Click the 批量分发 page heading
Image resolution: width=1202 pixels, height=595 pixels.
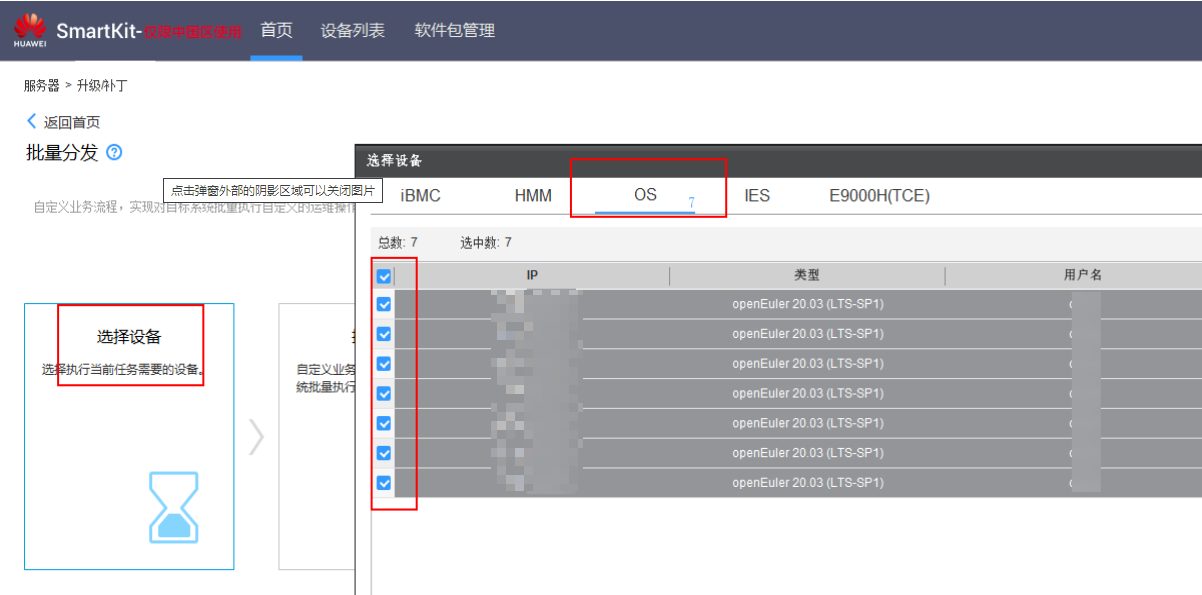pos(62,153)
